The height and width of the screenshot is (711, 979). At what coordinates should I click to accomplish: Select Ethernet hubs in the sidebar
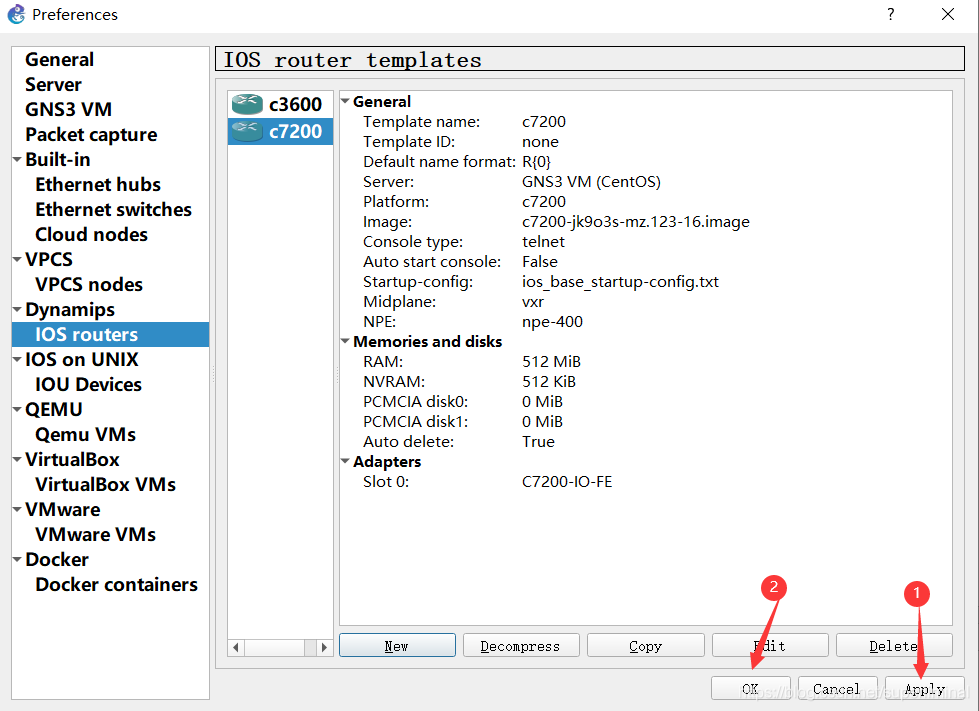point(98,184)
